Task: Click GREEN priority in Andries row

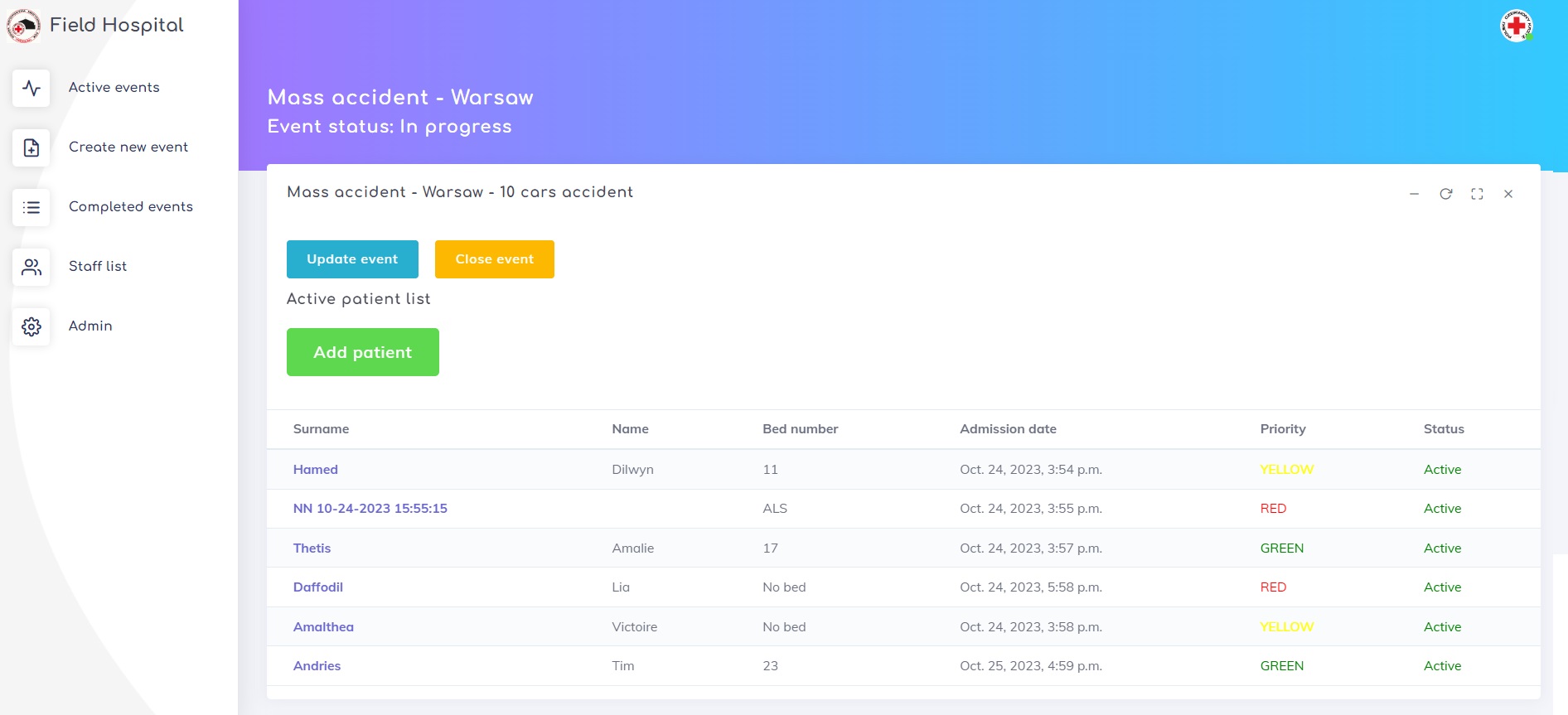Action: coord(1282,666)
